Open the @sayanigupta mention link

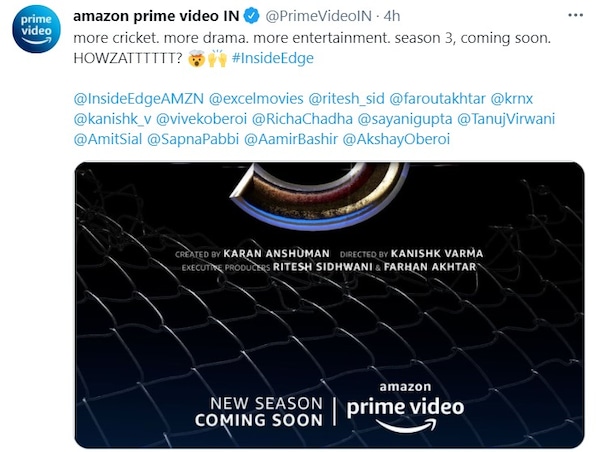tap(405, 119)
